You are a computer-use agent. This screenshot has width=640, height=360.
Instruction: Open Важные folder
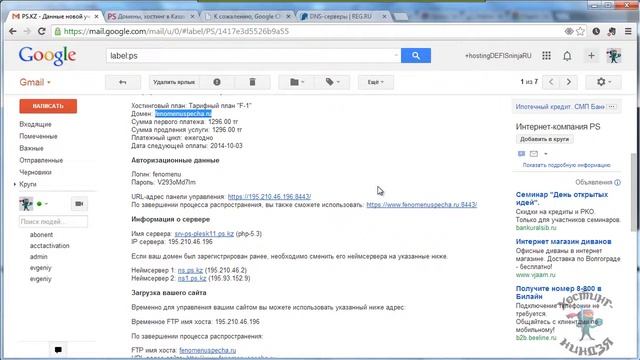tap(31, 148)
